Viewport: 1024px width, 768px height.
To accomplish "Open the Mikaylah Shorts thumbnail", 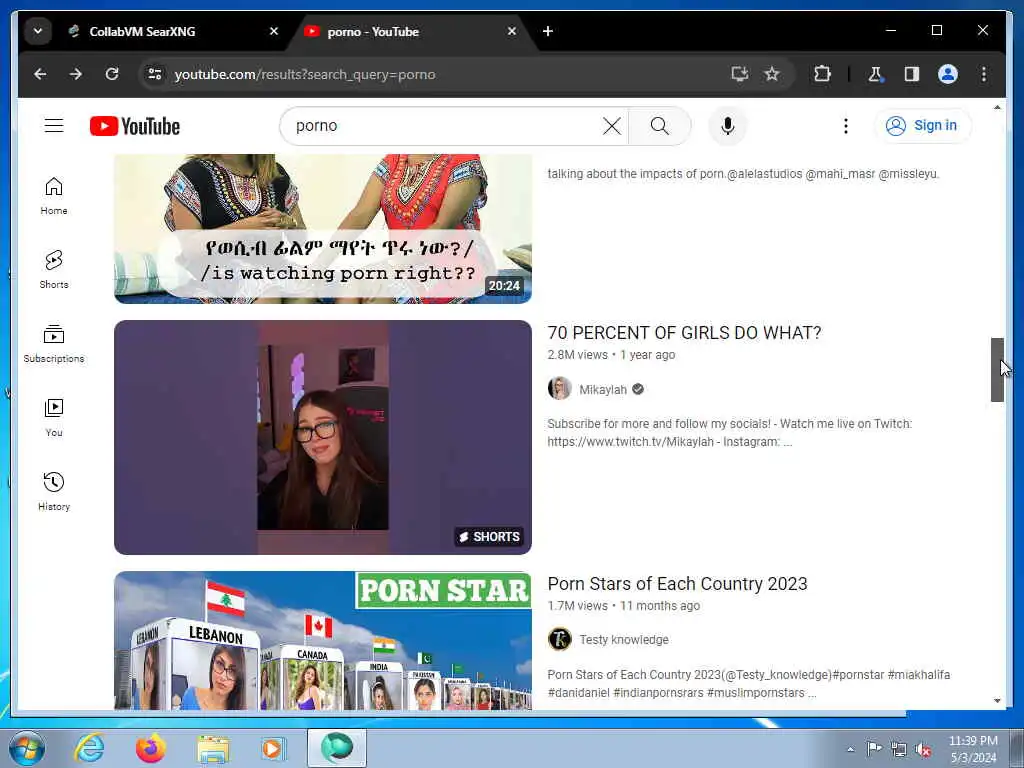I will click(x=323, y=437).
